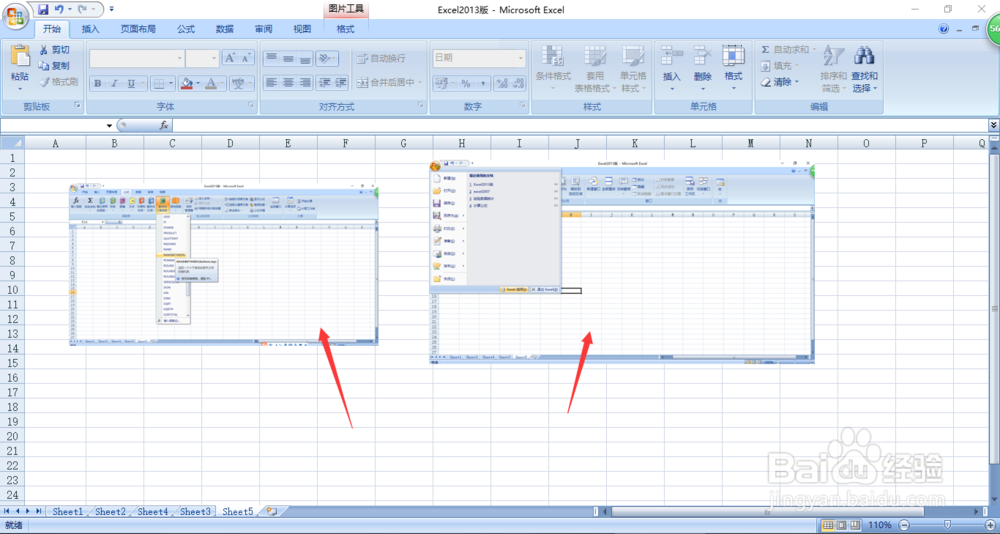
Task: Decrease the font size
Action: pos(247,58)
